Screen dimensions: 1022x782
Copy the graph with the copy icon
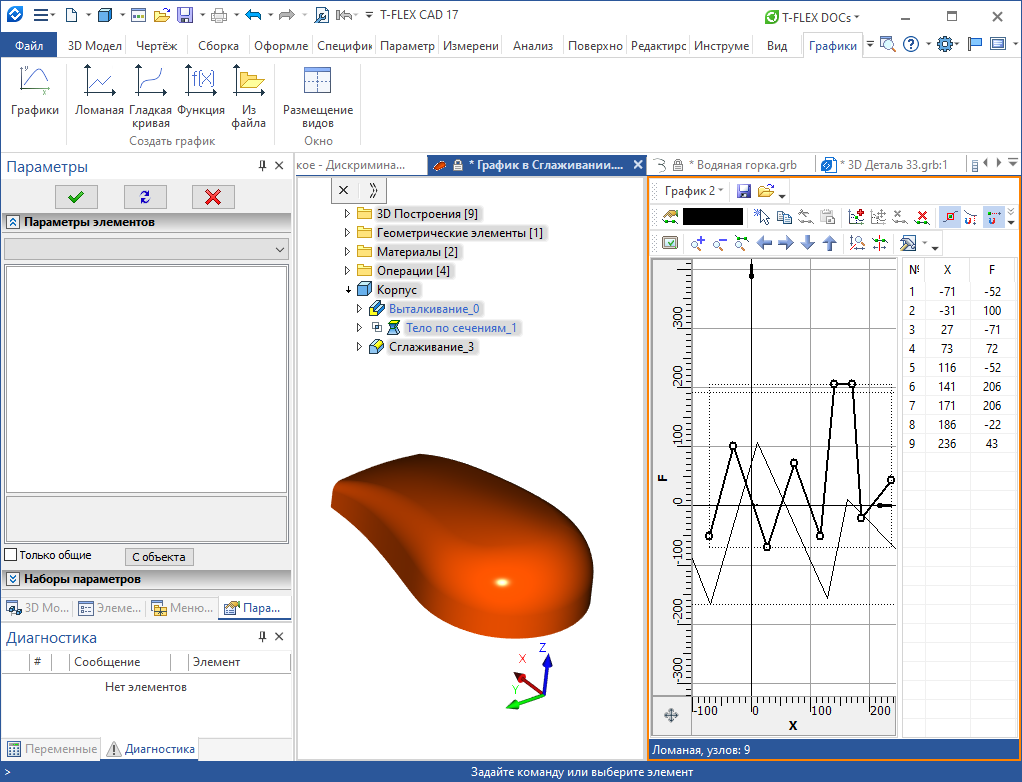tap(786, 216)
